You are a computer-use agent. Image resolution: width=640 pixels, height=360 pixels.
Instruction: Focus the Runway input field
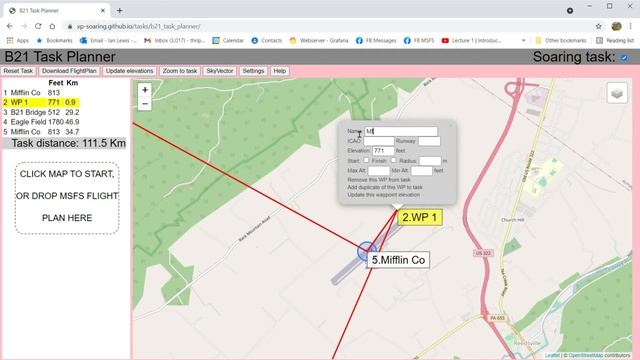point(429,141)
